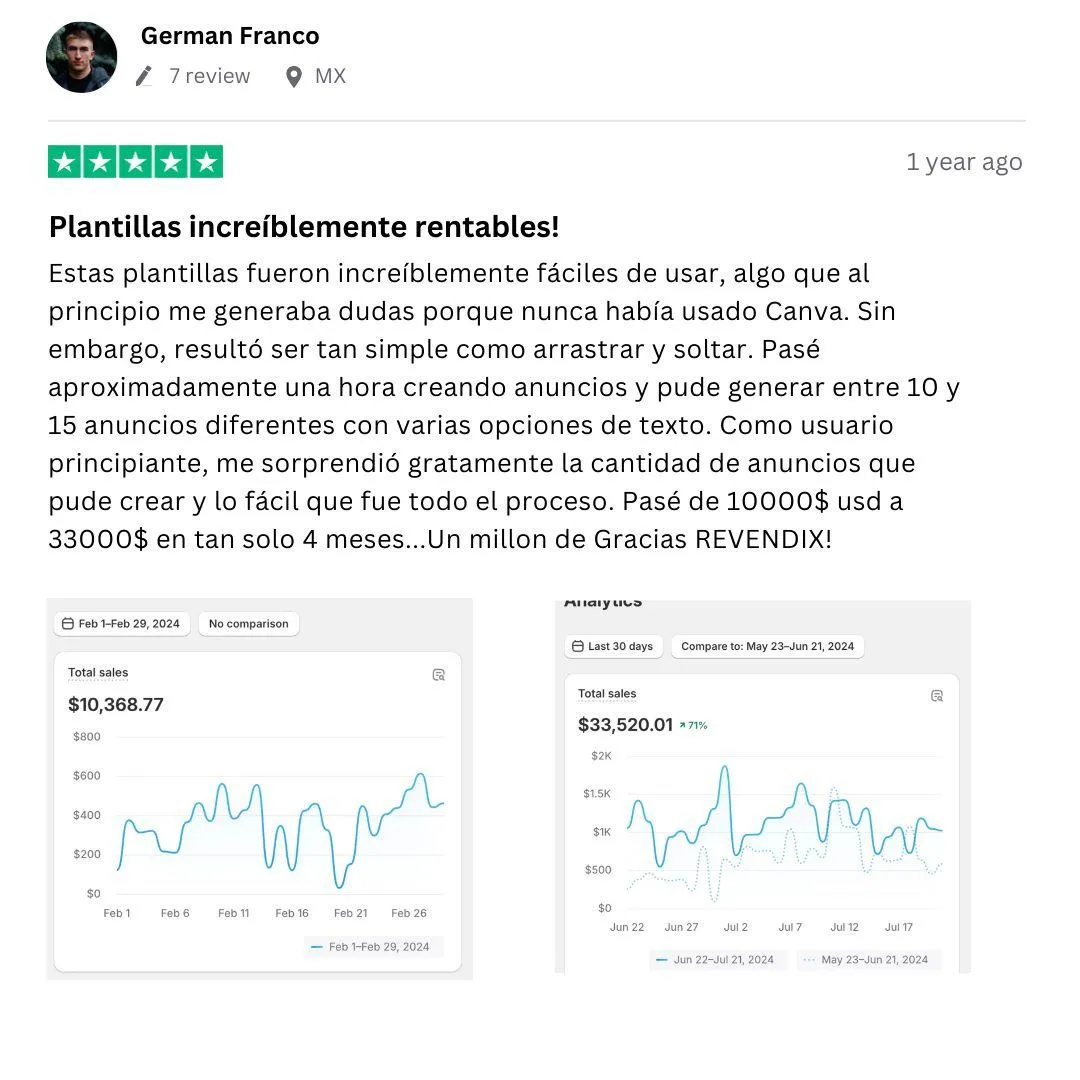Click the Total sales label above $33,520.01
The image size is (1080, 1080).
point(607,694)
